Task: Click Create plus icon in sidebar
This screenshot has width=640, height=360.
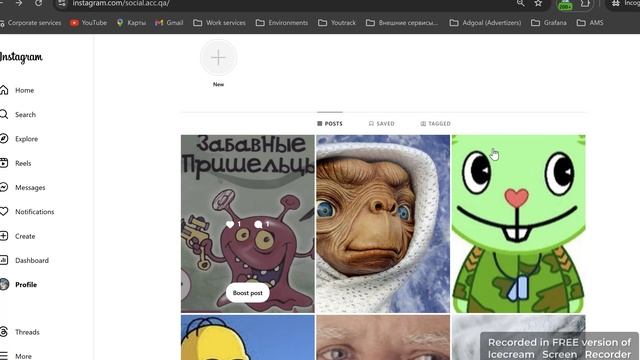Action: click(4, 236)
